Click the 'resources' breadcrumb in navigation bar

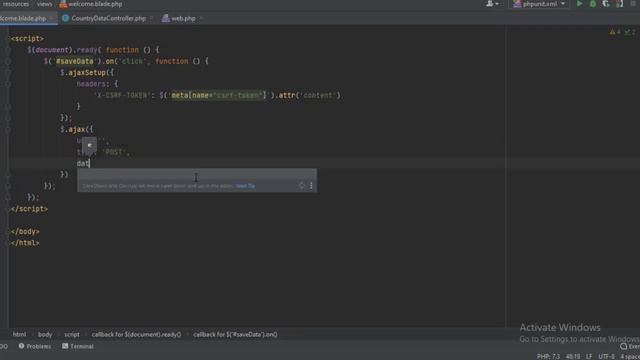tap(16, 4)
